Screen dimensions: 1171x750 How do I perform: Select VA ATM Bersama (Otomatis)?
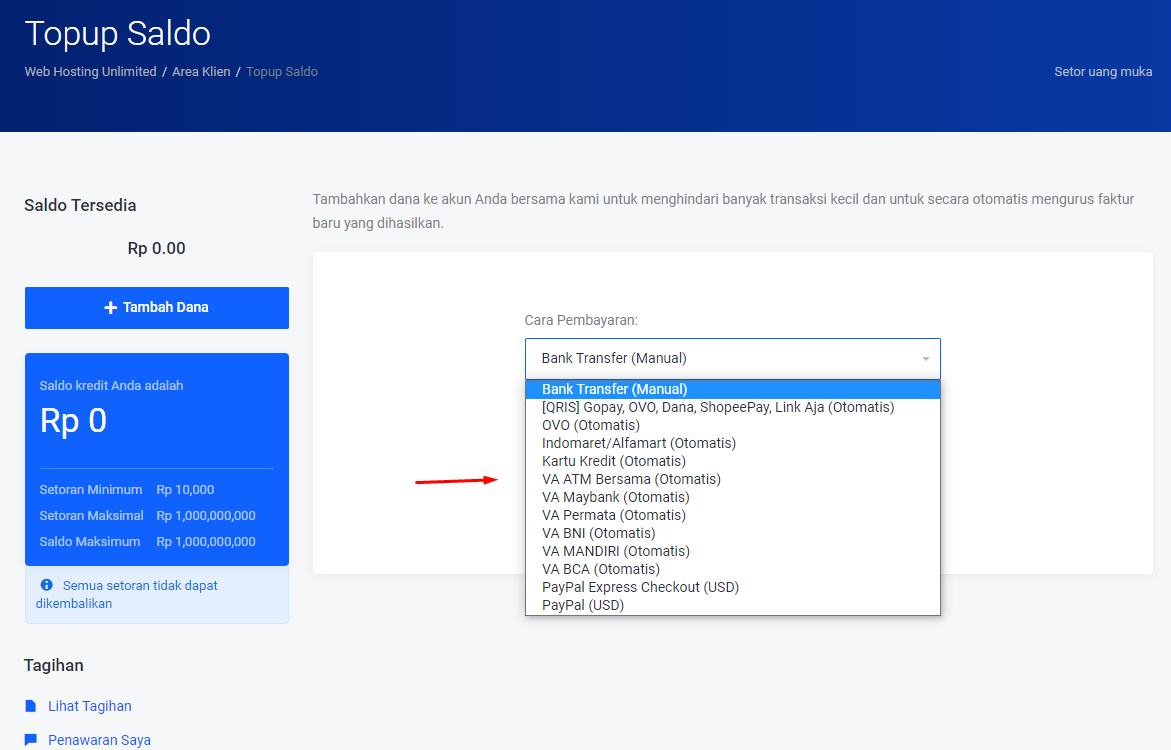click(631, 479)
